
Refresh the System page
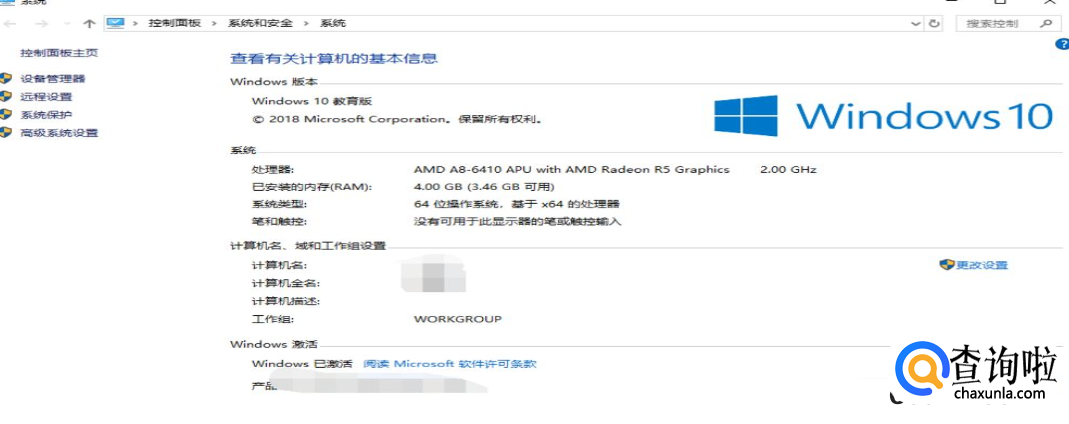tap(934, 23)
